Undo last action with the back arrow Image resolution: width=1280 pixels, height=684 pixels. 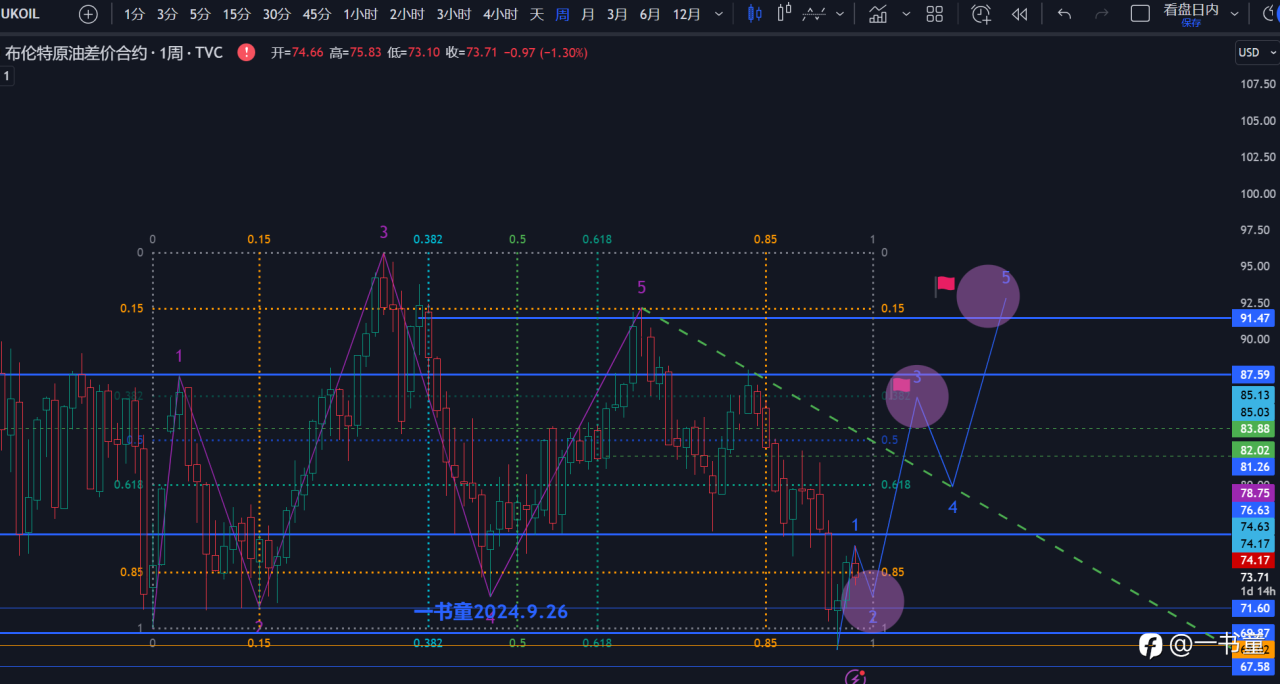[x=1064, y=14]
